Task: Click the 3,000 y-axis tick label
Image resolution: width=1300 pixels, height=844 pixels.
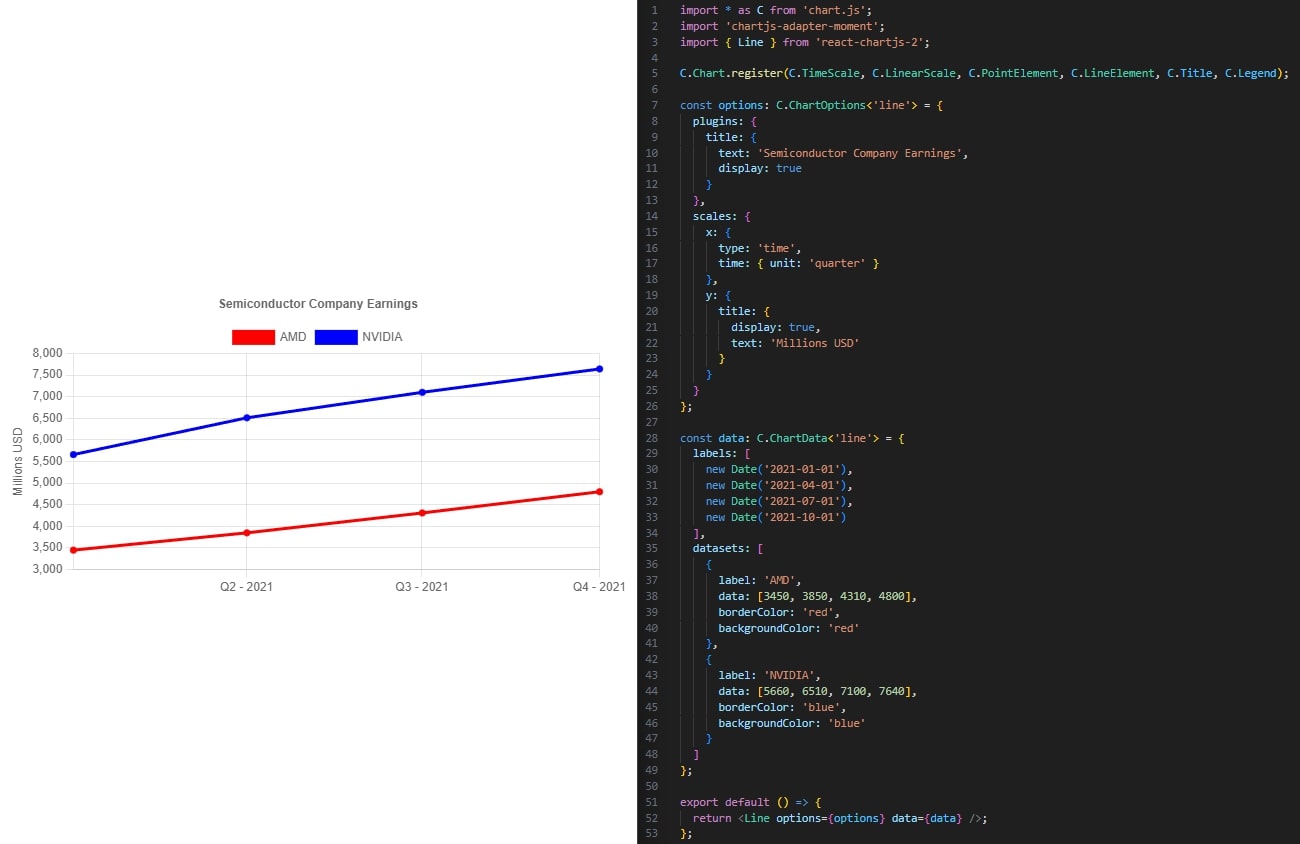Action: click(48, 570)
